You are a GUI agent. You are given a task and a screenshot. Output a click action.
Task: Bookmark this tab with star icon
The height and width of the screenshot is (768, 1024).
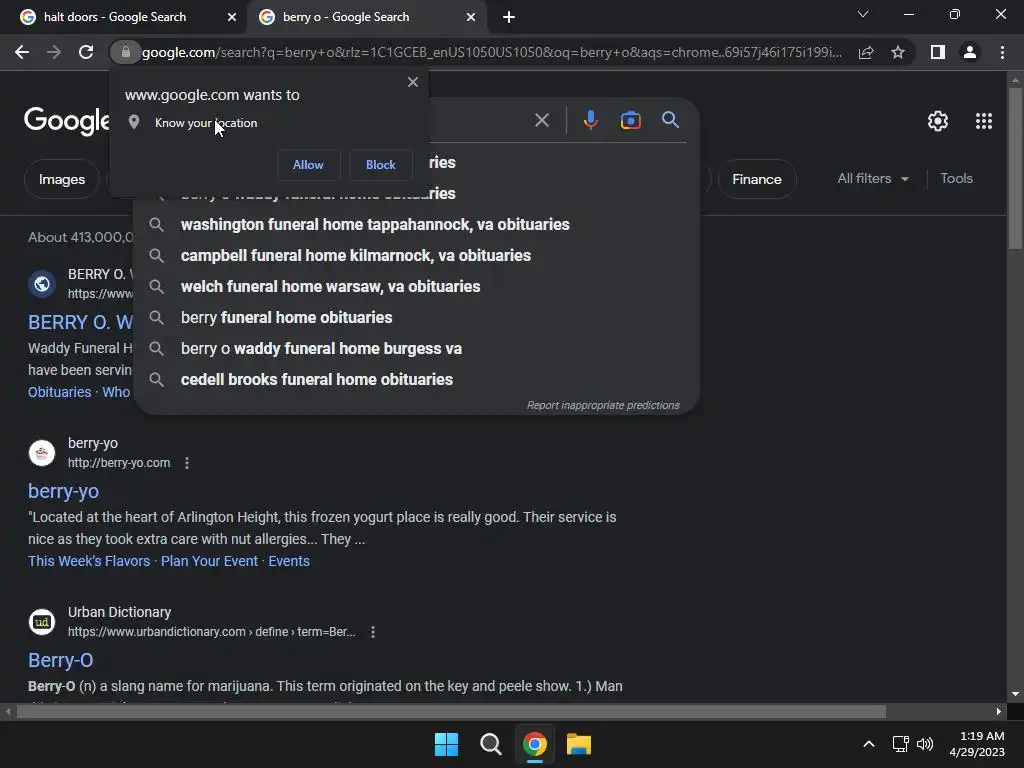click(898, 52)
